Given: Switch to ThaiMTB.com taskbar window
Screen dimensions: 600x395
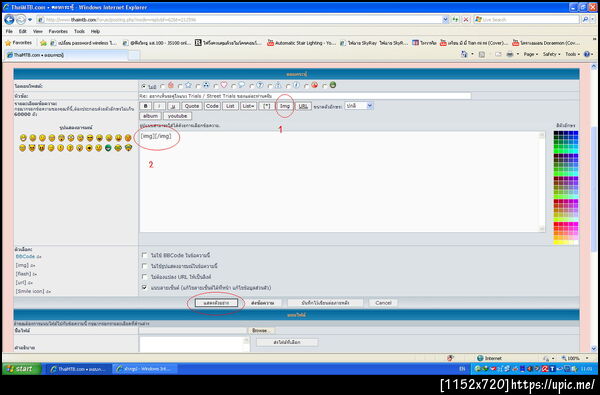Looking at the screenshot, I should point(79,369).
